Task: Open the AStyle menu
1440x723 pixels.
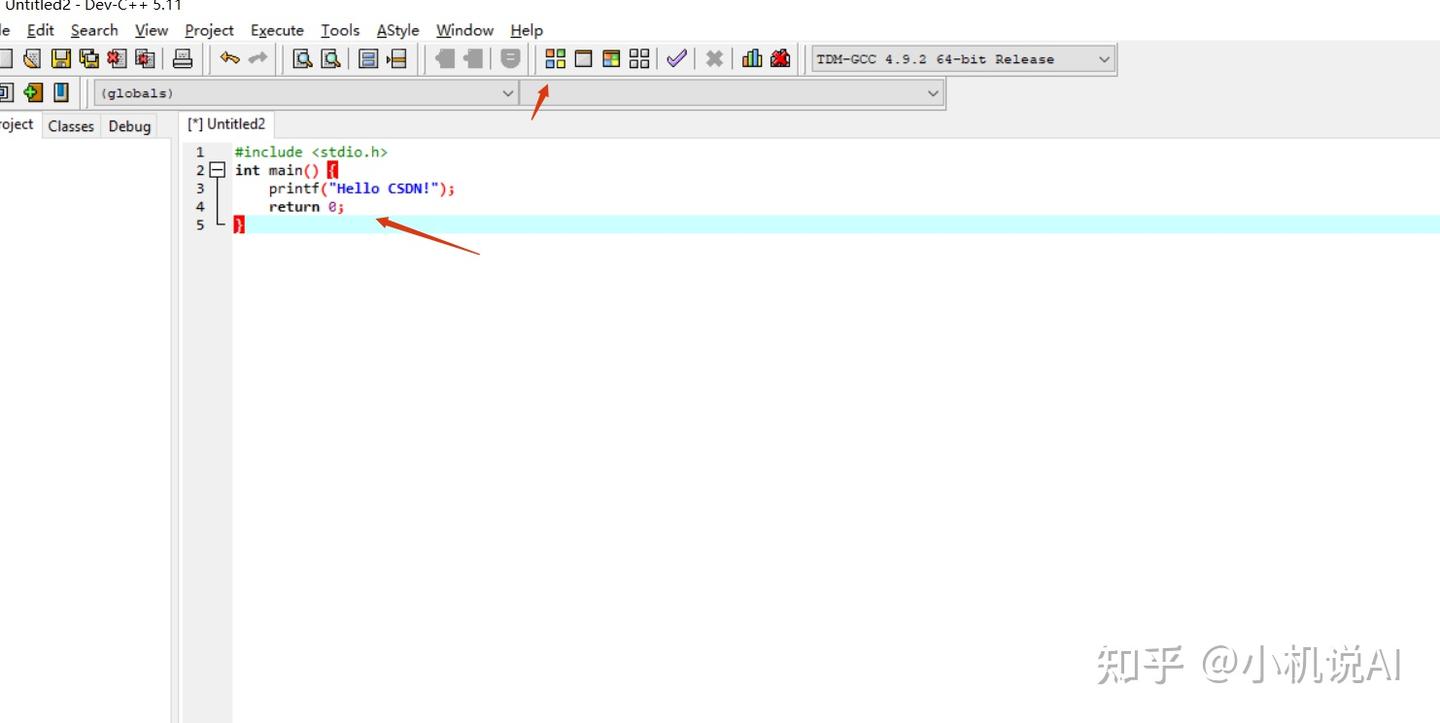Action: click(x=398, y=30)
